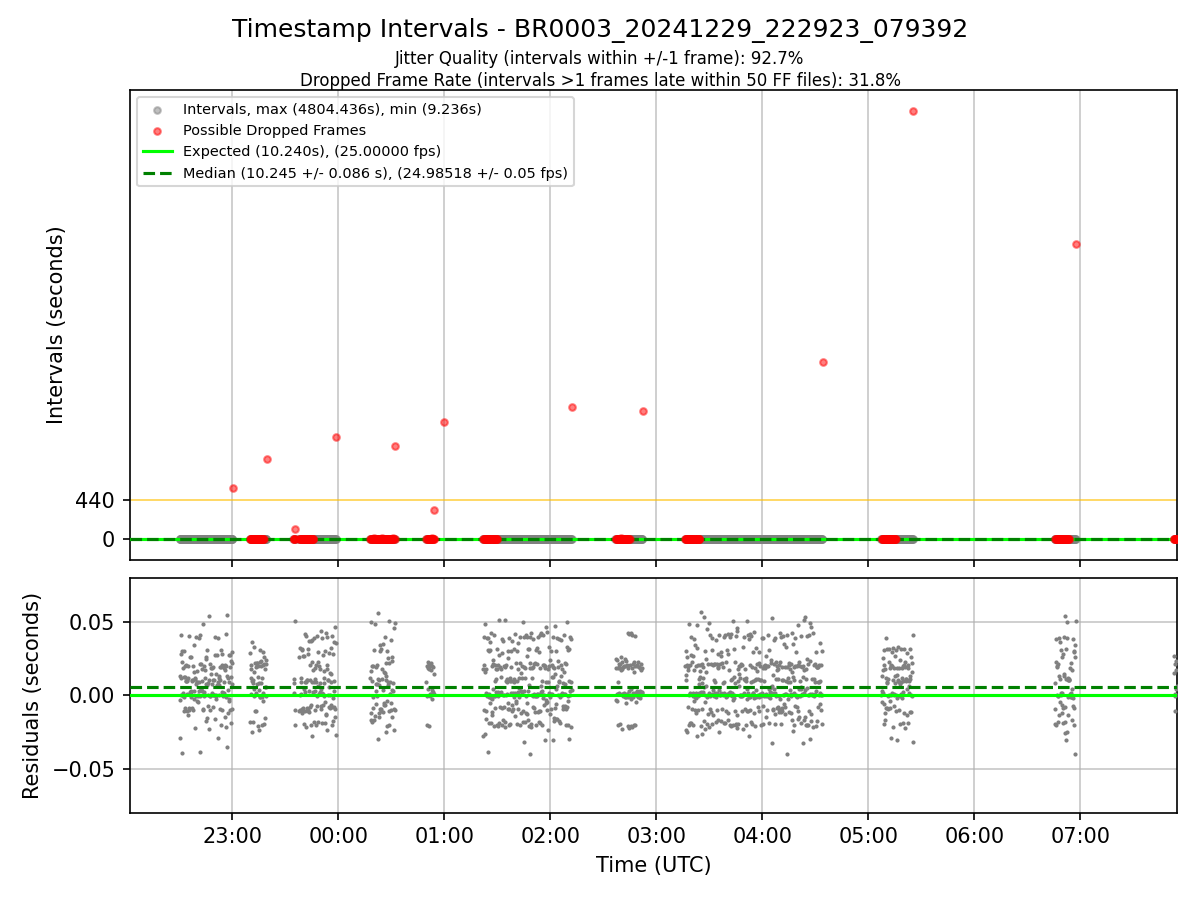The width and height of the screenshot is (1200, 900).
Task: Click the gray Intervals marker in the legend
Action: pyautogui.click(x=157, y=109)
